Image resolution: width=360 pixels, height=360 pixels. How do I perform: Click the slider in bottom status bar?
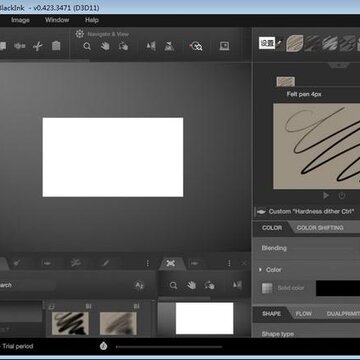tap(169, 347)
